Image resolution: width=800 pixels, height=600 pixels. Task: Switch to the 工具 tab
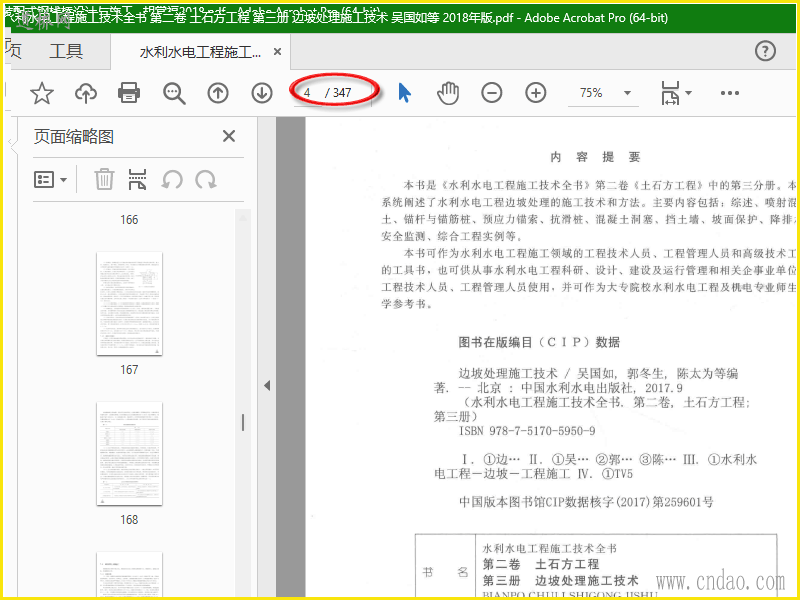66,51
